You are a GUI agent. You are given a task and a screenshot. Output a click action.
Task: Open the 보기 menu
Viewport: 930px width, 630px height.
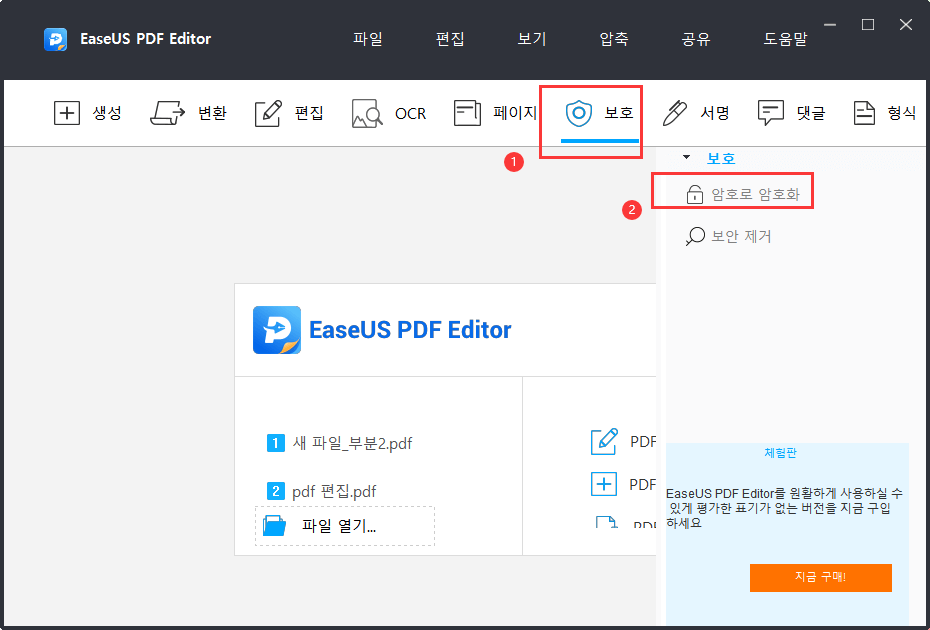click(531, 39)
